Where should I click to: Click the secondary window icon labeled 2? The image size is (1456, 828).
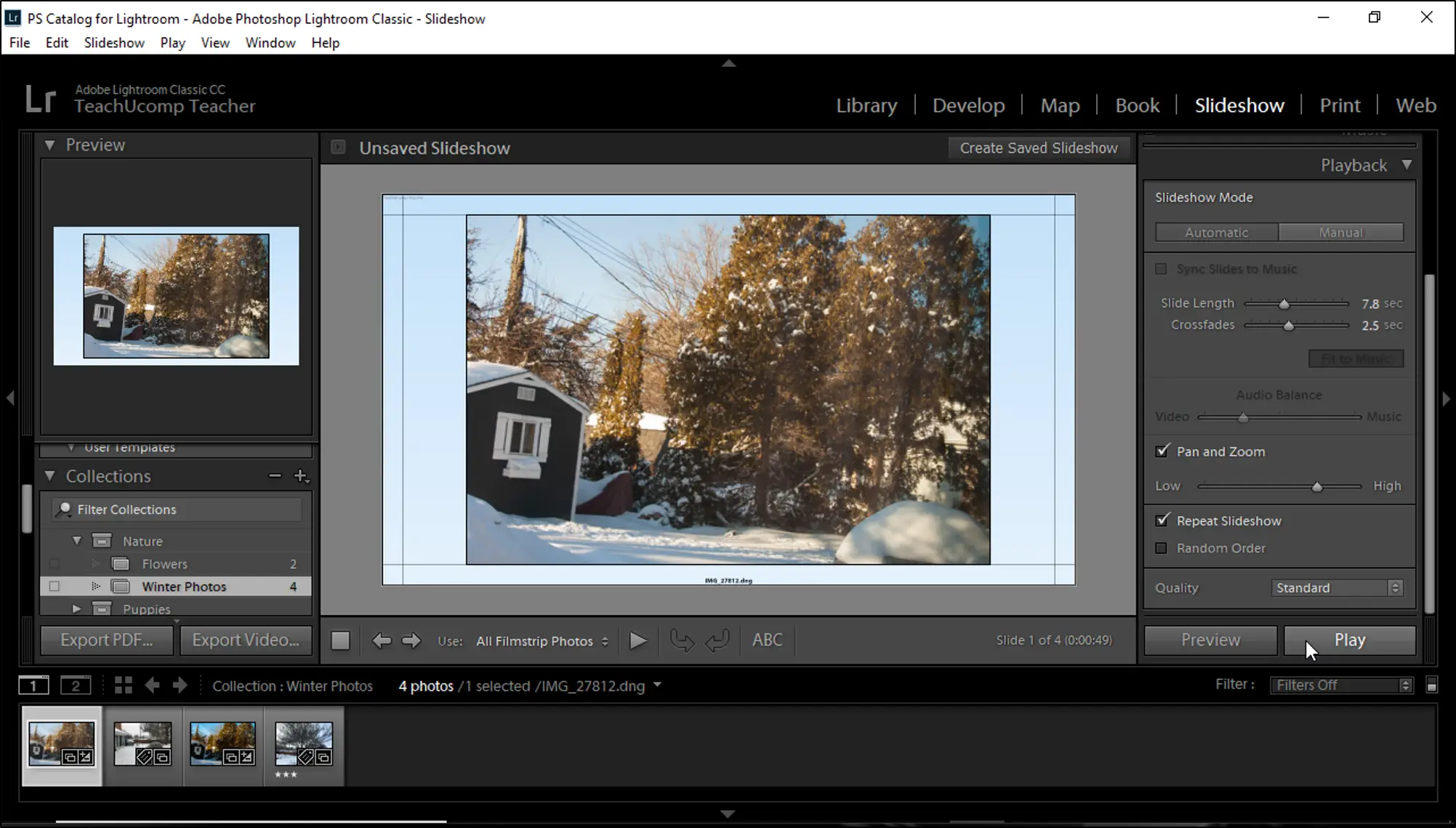click(76, 685)
